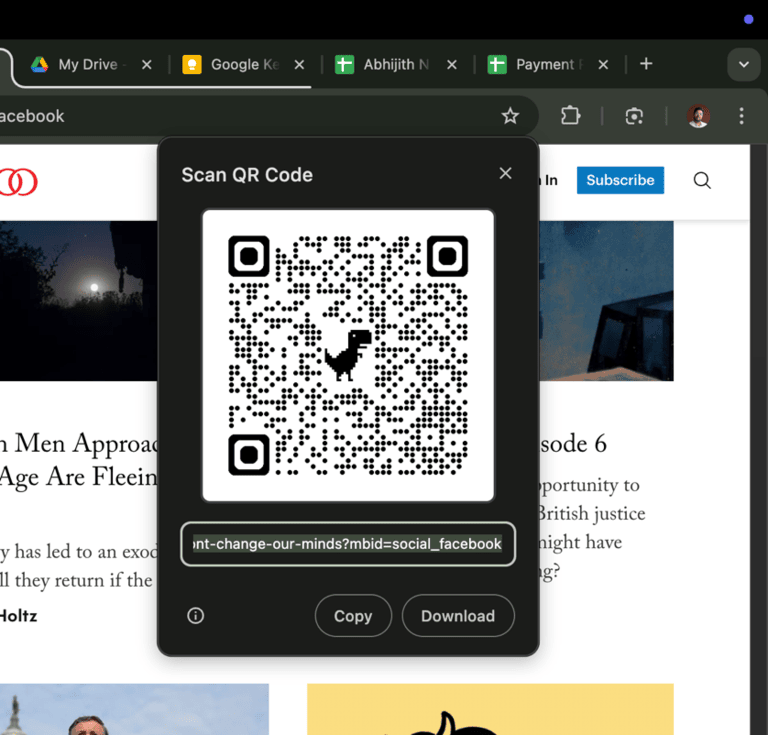The height and width of the screenshot is (735, 768).
Task: Click the QR code image
Action: pos(348,356)
